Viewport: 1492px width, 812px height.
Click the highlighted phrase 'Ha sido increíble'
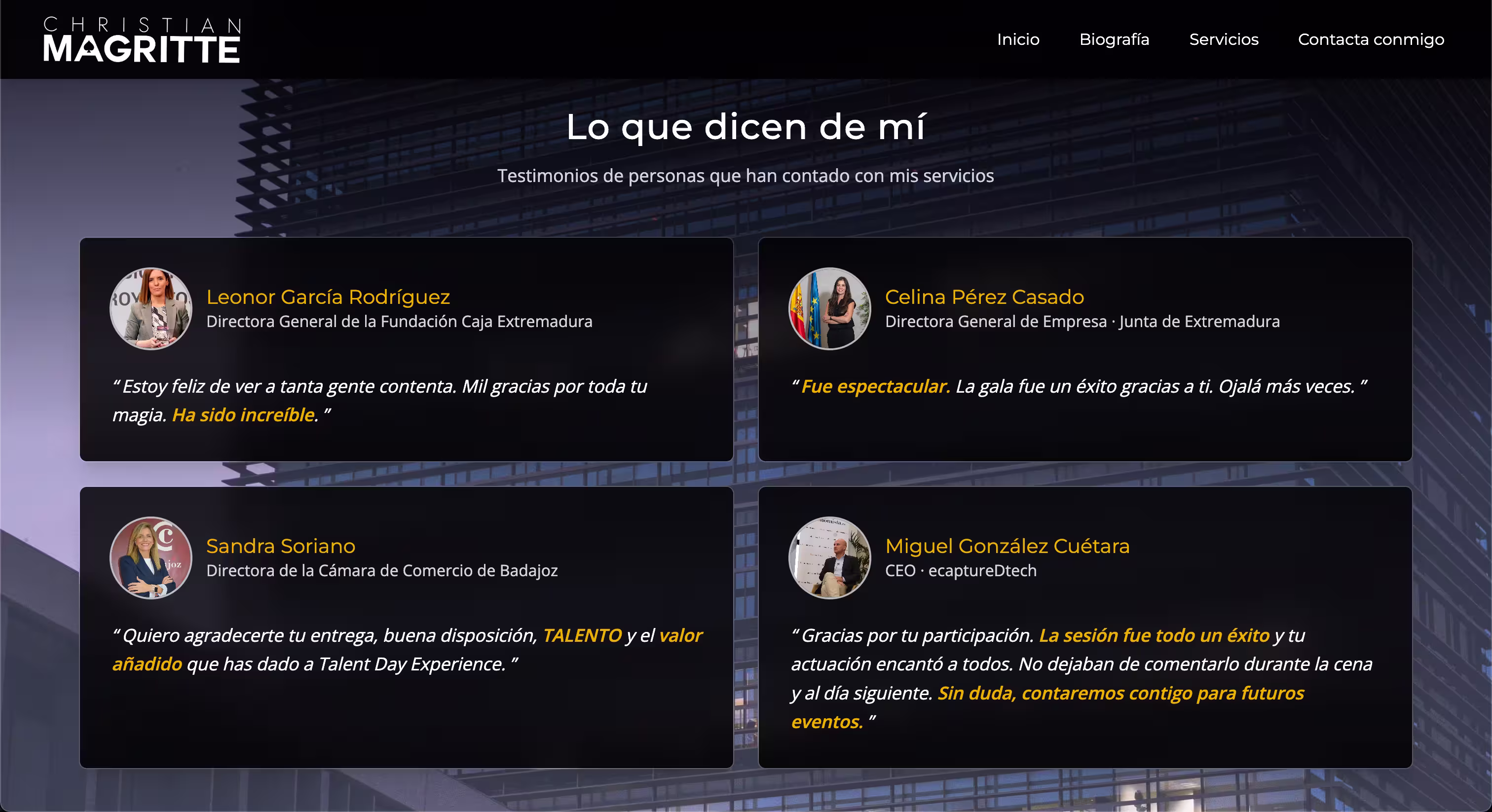point(244,415)
